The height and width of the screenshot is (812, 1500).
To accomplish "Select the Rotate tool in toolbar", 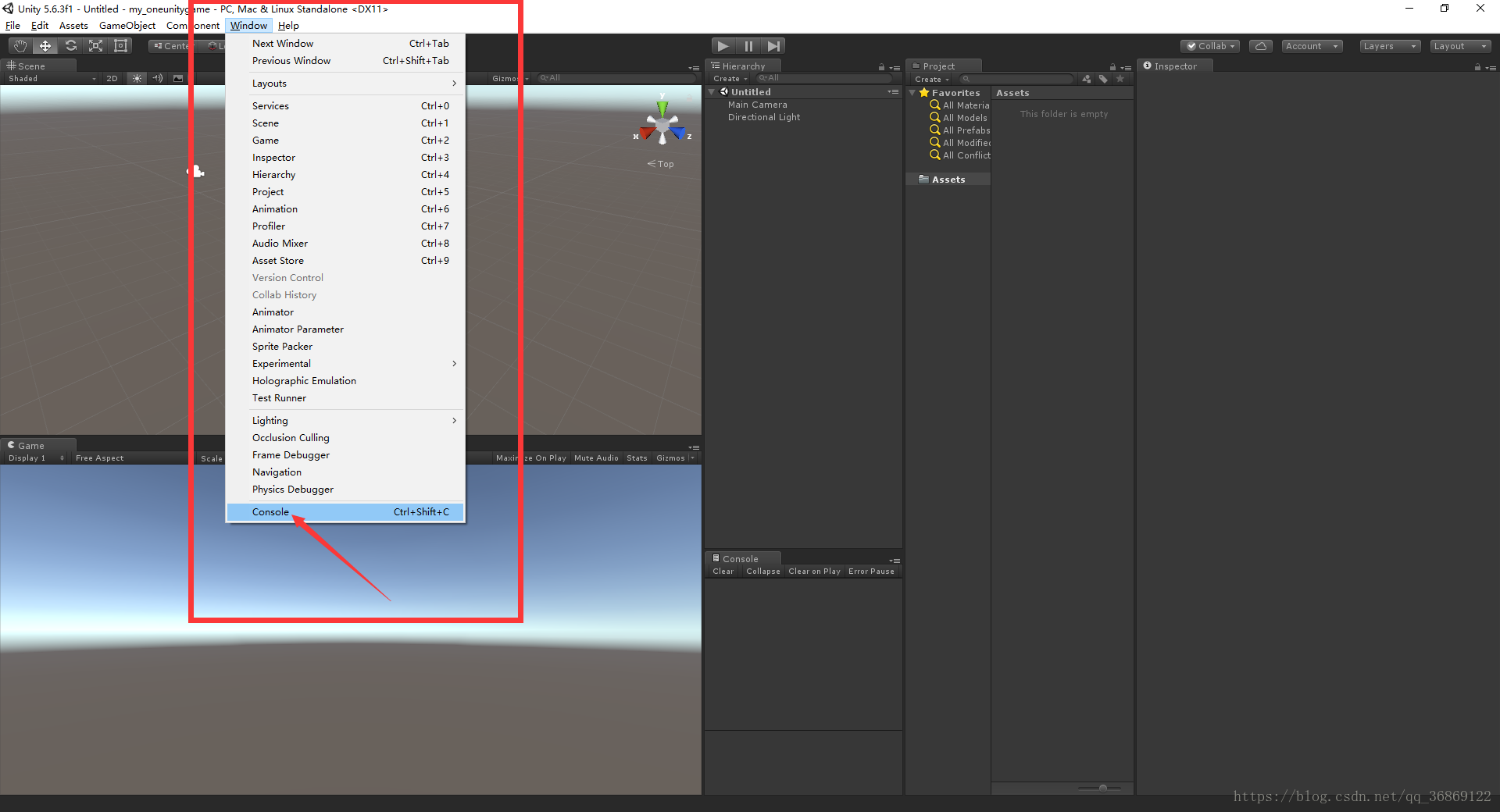I will [x=71, y=46].
